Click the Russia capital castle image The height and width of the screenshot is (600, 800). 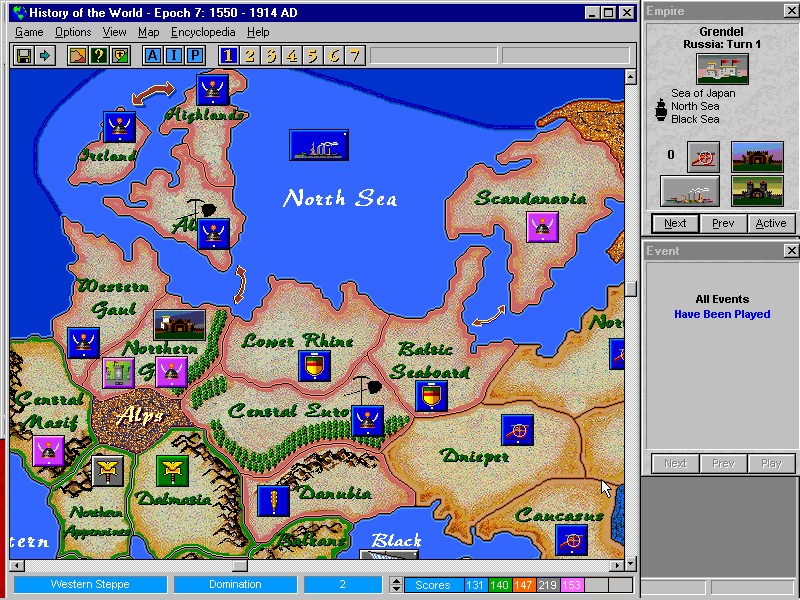pyautogui.click(x=722, y=69)
